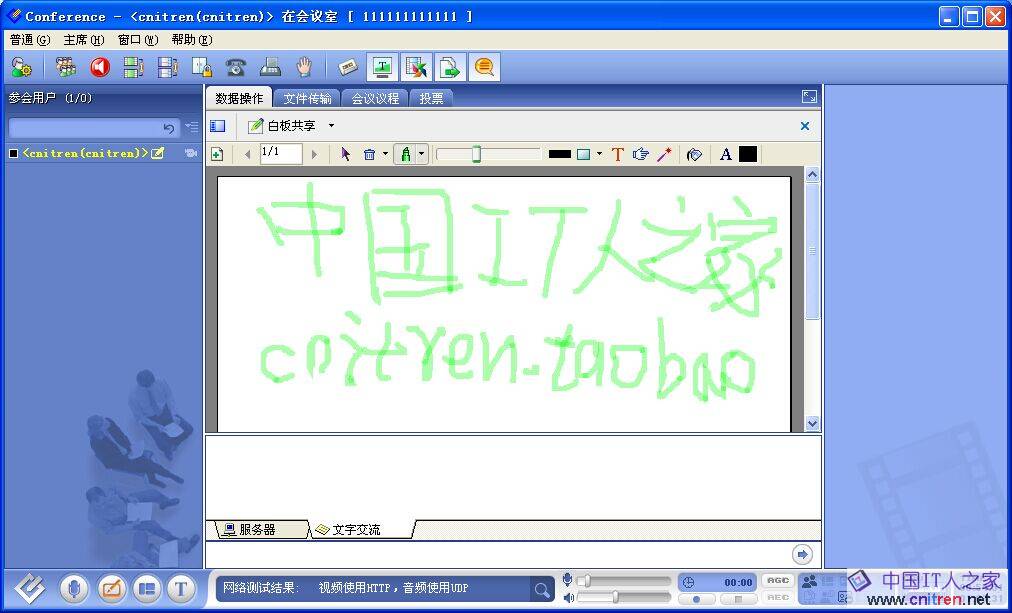Open the 投票 tab
Viewport: 1012px width, 613px height.
point(431,98)
